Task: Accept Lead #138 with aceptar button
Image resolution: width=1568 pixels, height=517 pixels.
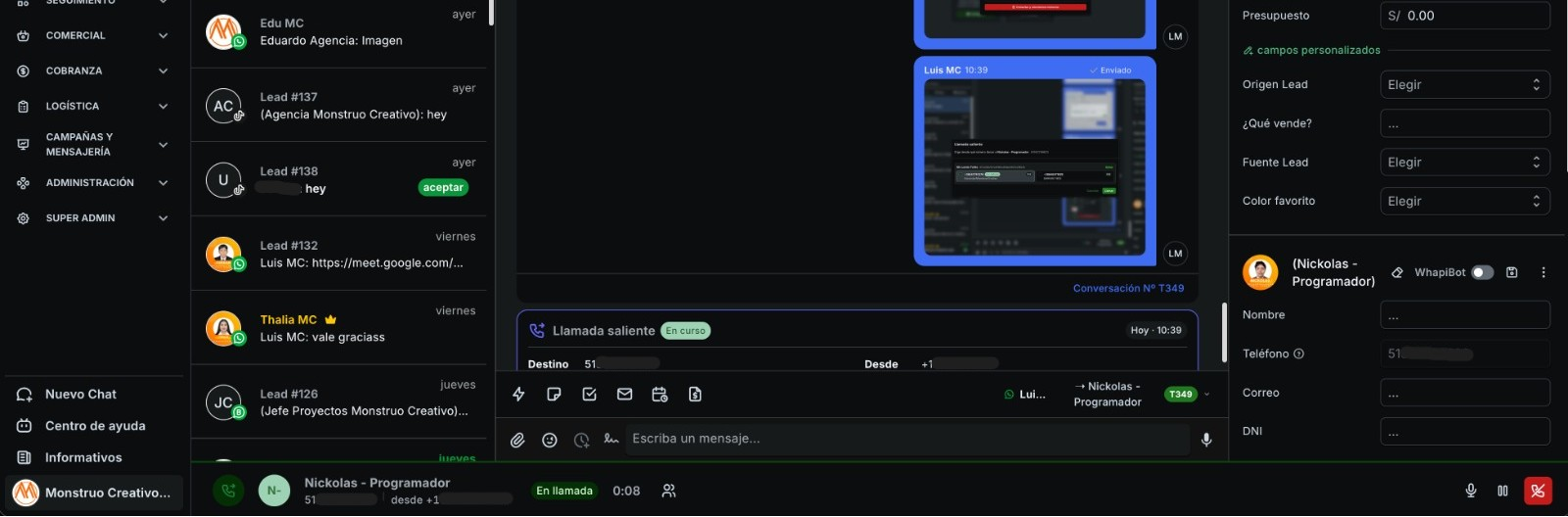Action: pos(443,187)
